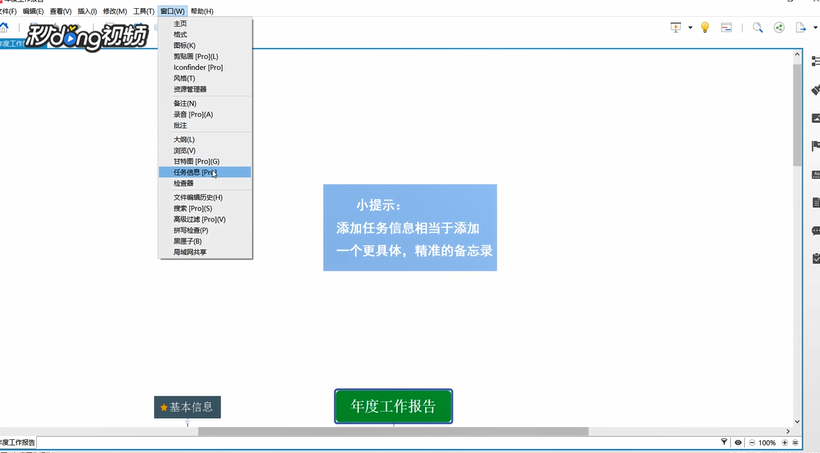
Task: Choose 主页 in Window menu
Action: (205, 24)
